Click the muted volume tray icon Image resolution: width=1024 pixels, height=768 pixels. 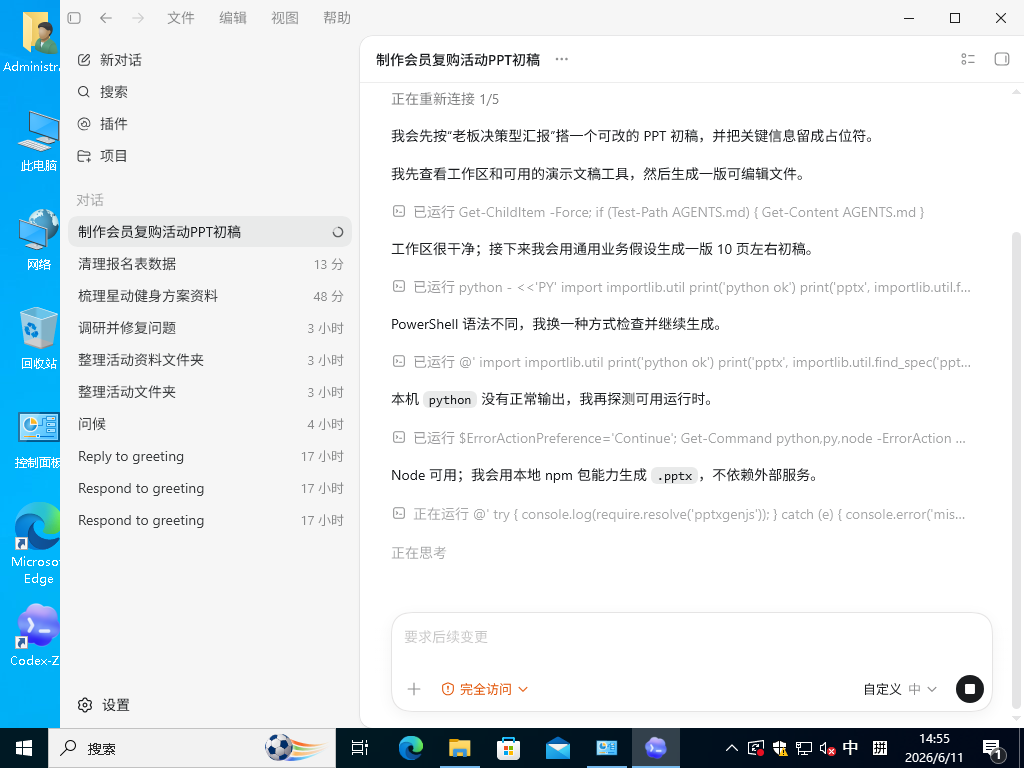pos(827,748)
